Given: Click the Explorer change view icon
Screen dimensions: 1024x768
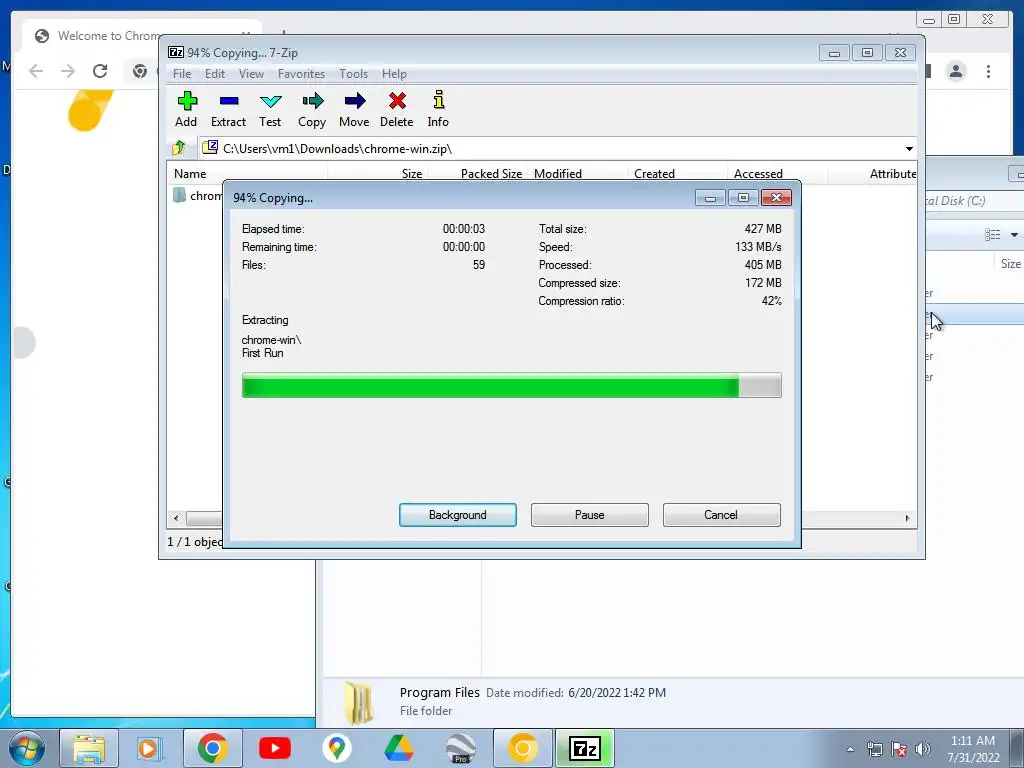Looking at the screenshot, I should coord(993,234).
